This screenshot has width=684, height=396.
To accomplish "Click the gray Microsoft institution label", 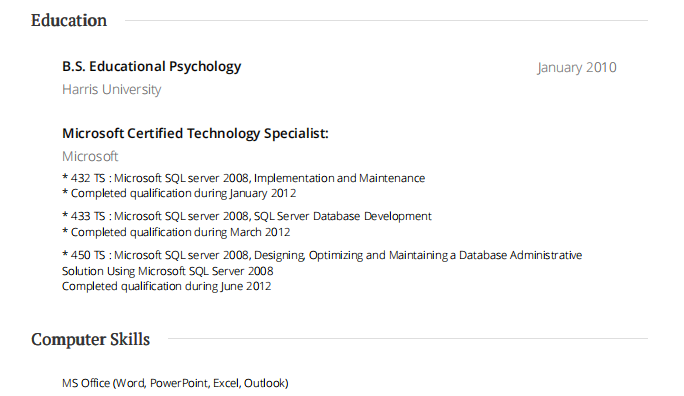I will (x=90, y=156).
